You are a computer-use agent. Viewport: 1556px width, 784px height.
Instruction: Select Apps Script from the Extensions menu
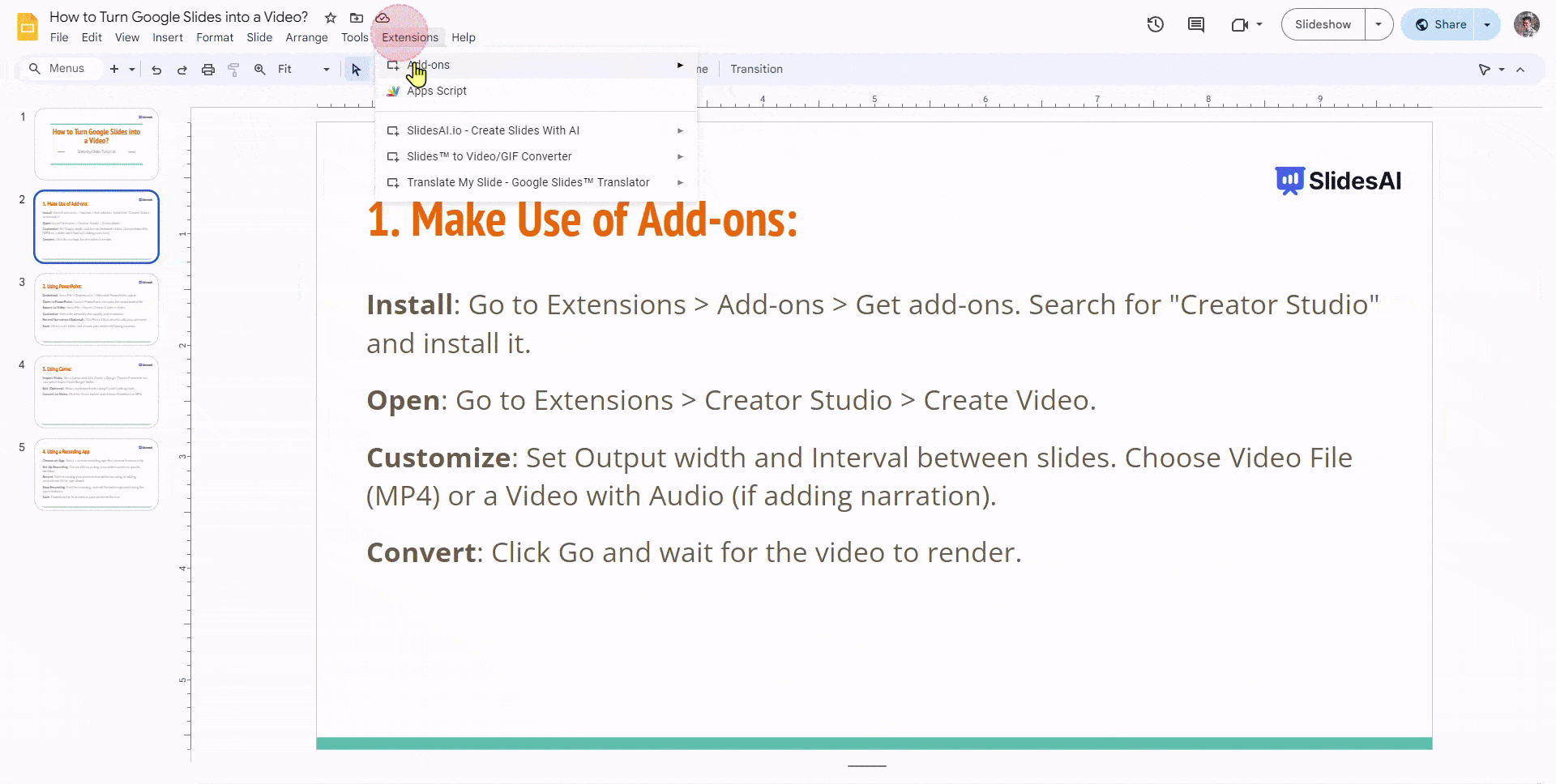click(437, 91)
